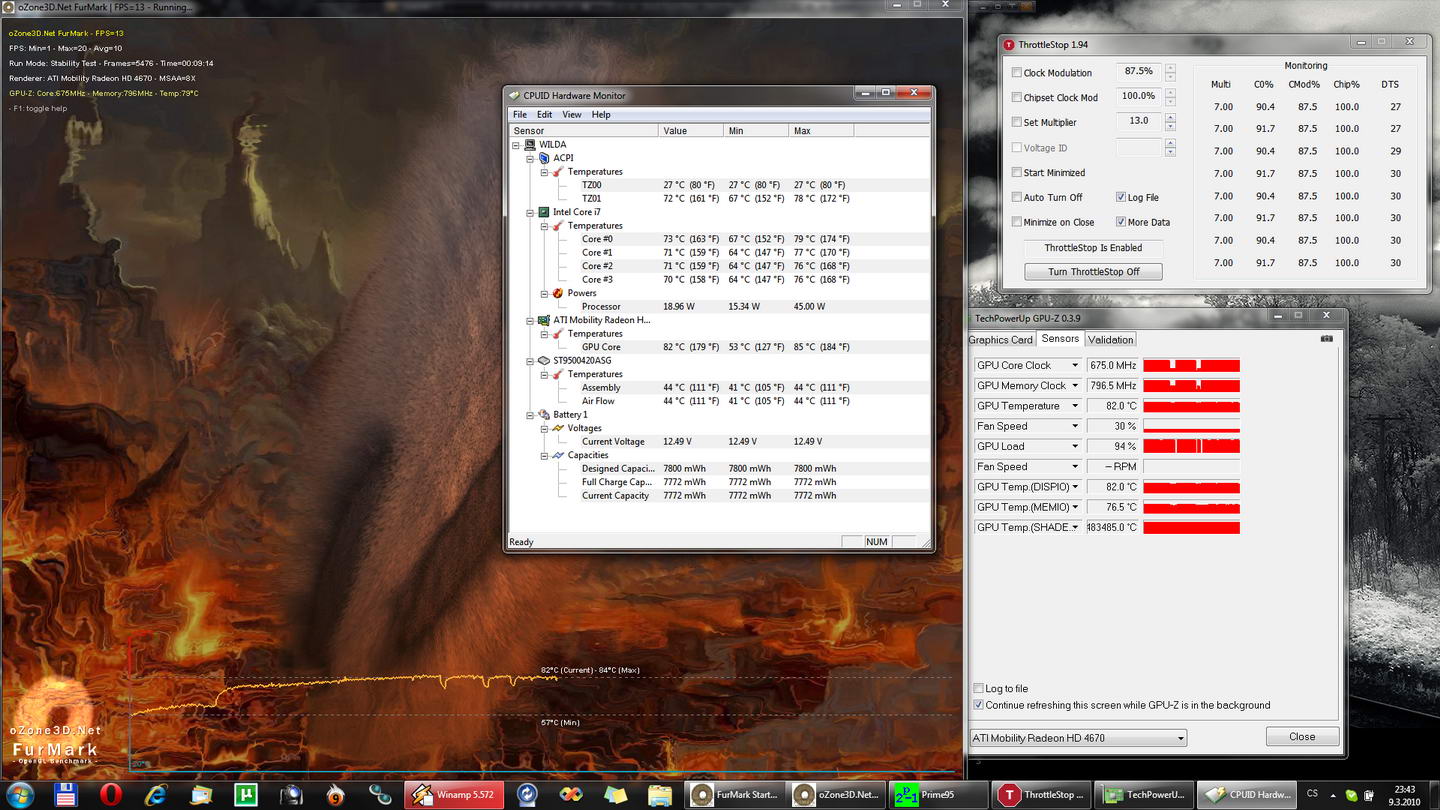This screenshot has height=810, width=1440.
Task: Click the Set Multiplier 13.0 value field
Action: 1139,122
